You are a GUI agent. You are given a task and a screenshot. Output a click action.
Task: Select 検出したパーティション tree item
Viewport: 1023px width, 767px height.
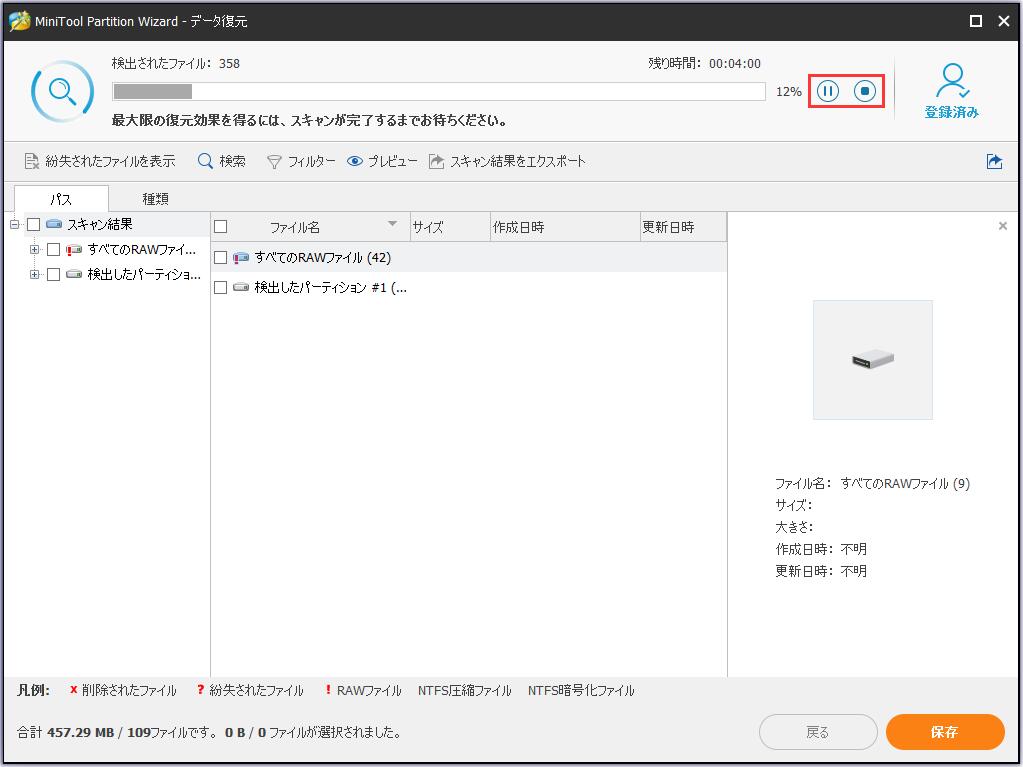click(144, 274)
